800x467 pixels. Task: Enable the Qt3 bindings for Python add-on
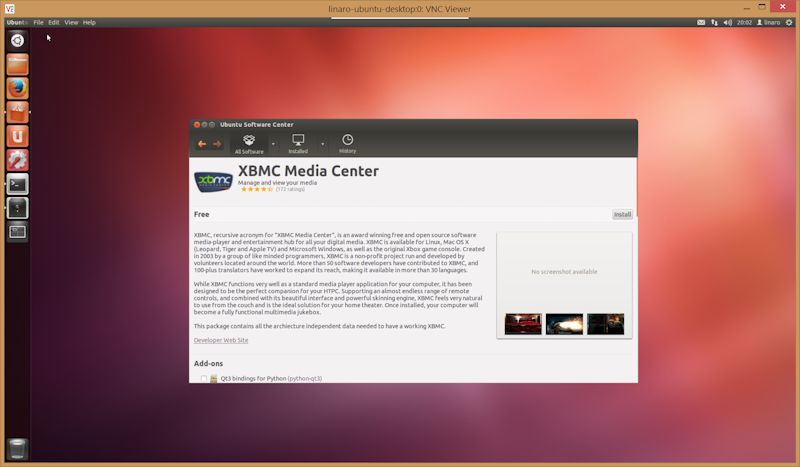pos(204,379)
